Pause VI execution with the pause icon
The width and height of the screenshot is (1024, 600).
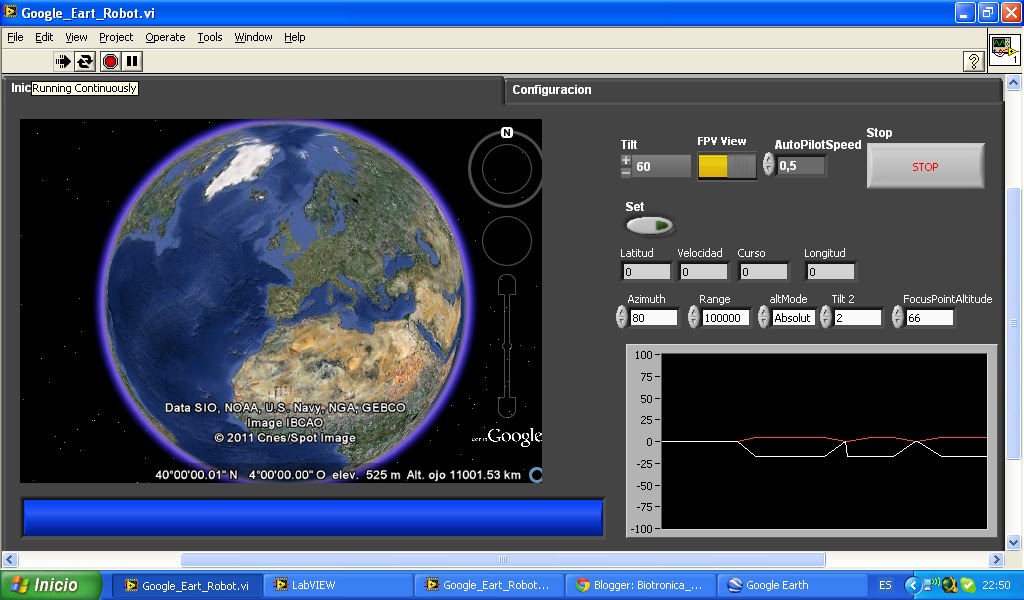(x=130, y=61)
